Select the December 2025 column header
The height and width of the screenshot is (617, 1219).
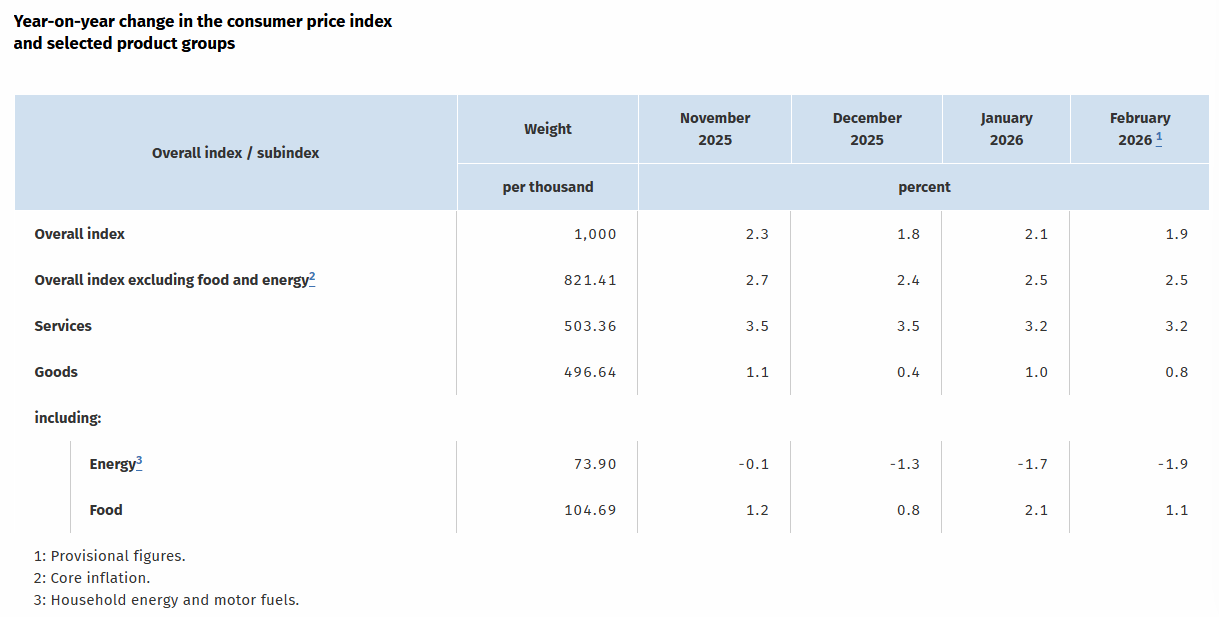click(x=867, y=129)
